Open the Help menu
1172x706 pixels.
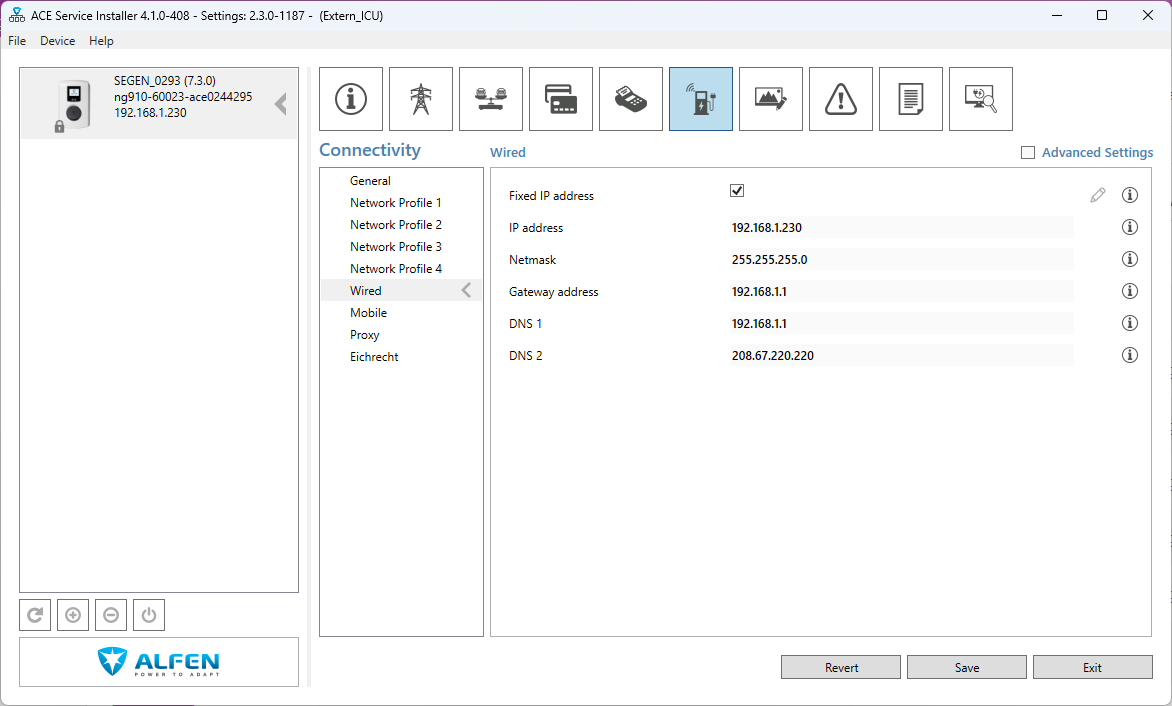101,41
